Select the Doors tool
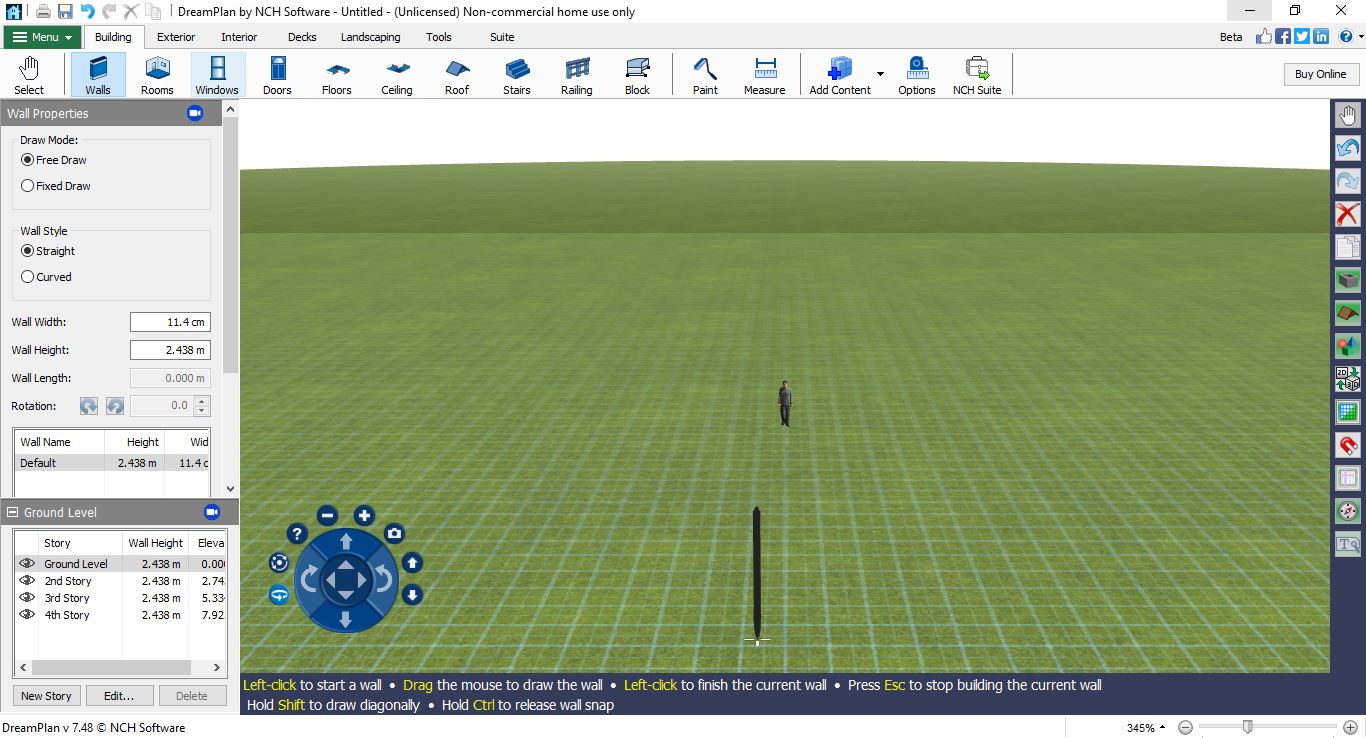 tap(277, 75)
